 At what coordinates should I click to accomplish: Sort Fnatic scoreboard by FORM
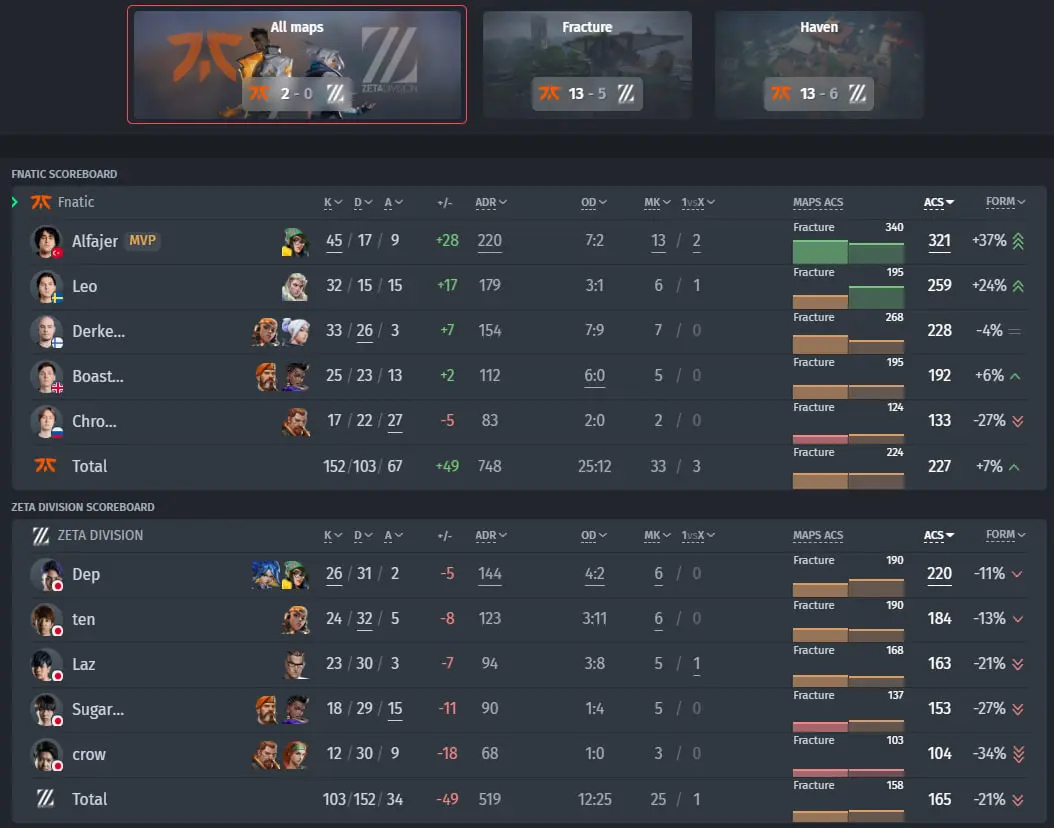point(1006,202)
